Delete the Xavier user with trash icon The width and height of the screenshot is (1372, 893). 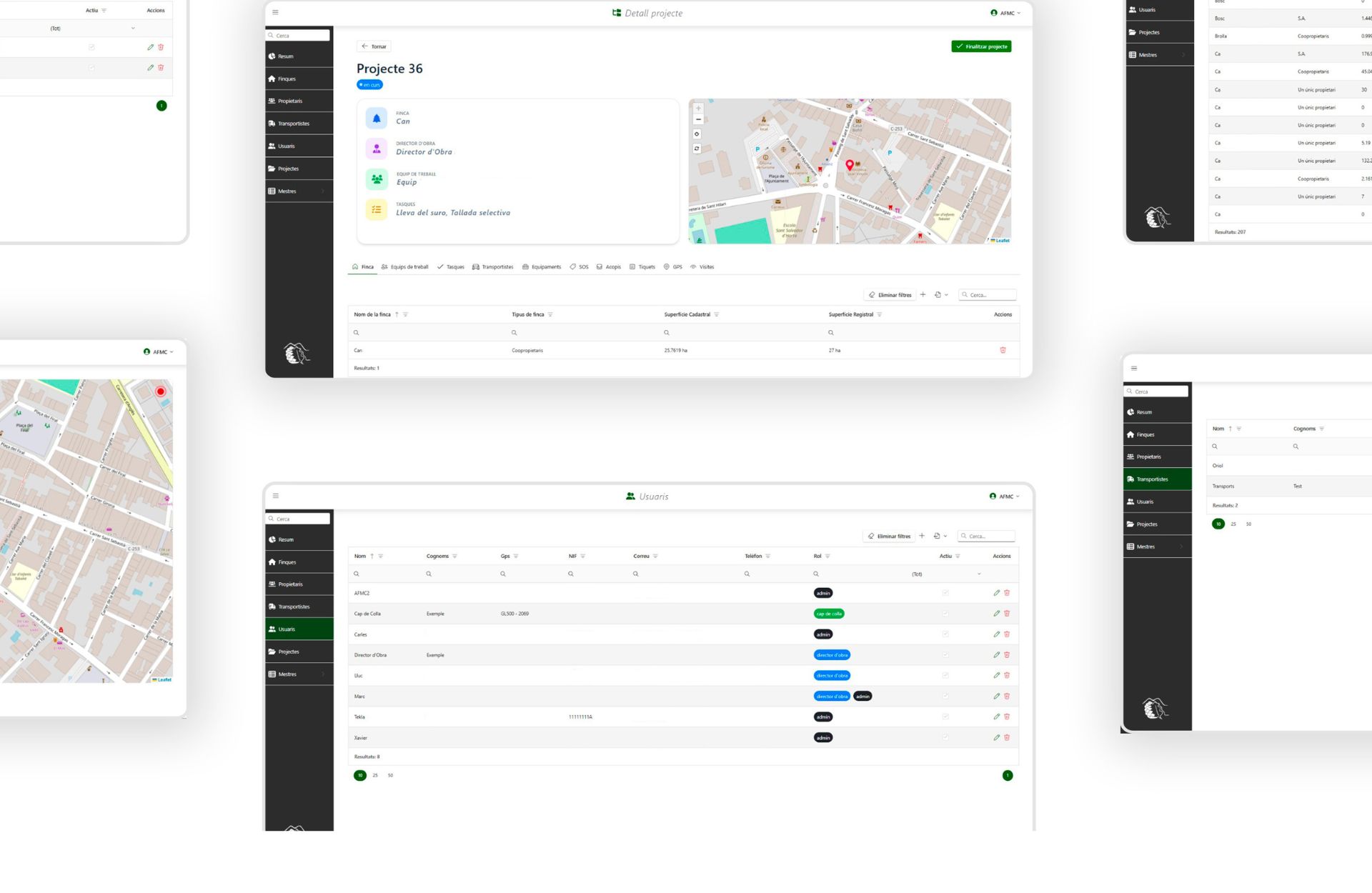coord(1007,737)
